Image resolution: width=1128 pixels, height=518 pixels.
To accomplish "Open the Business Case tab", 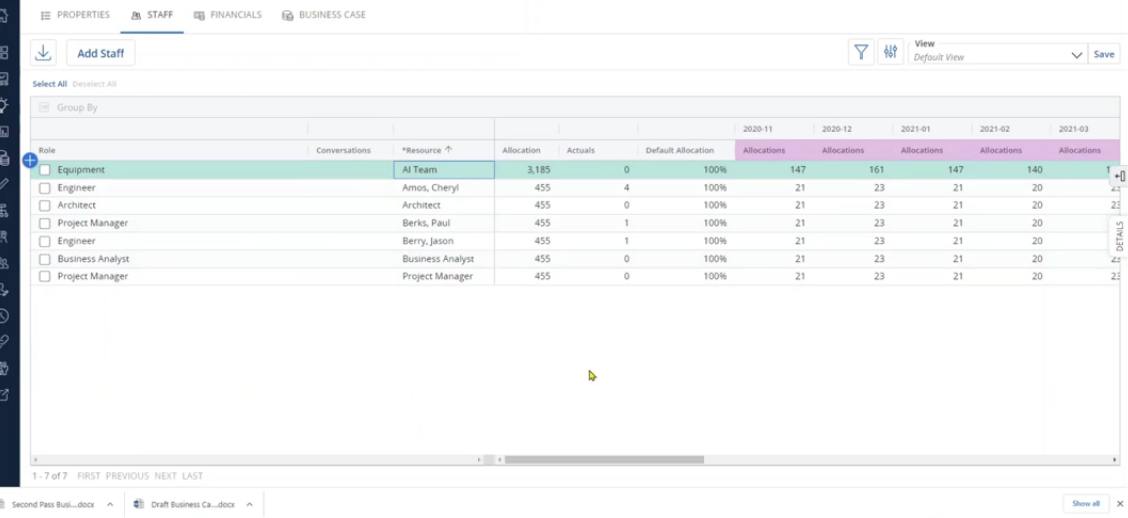I will [324, 15].
